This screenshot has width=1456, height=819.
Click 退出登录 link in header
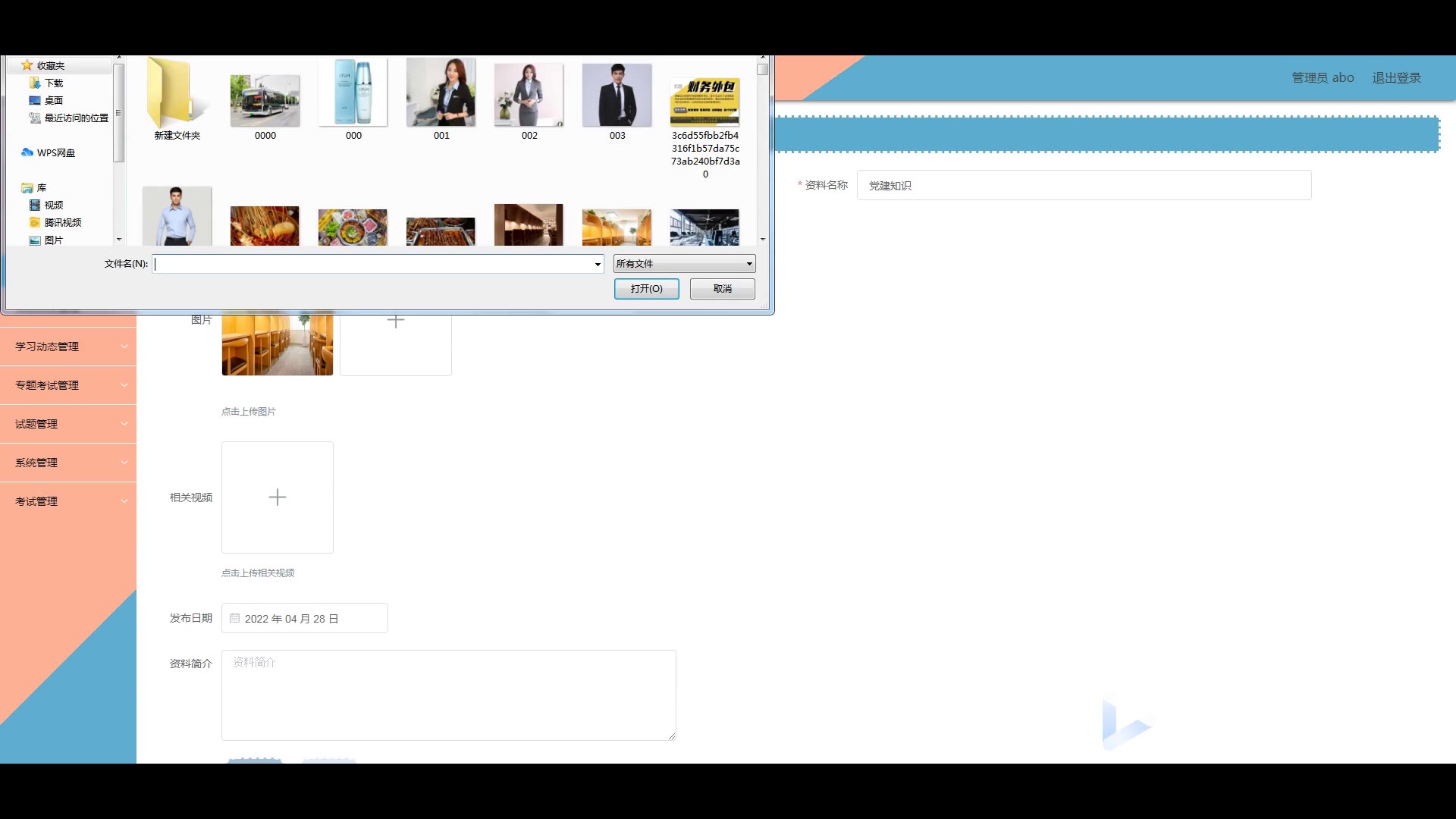click(1396, 77)
